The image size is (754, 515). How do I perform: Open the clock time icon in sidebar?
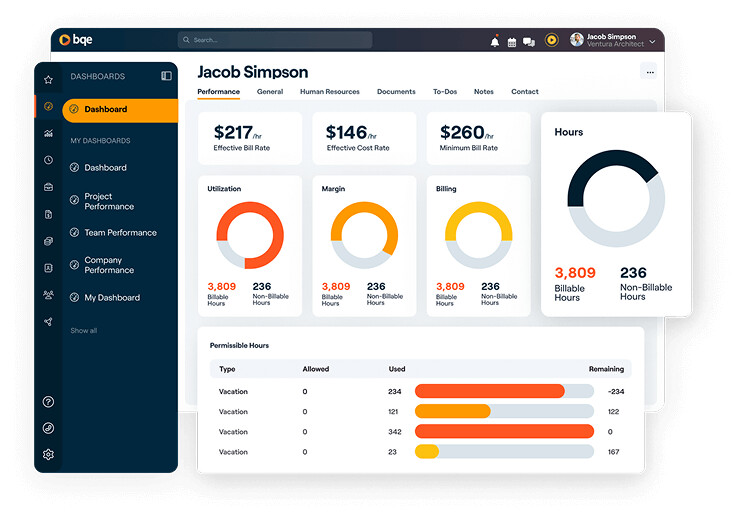pos(48,160)
